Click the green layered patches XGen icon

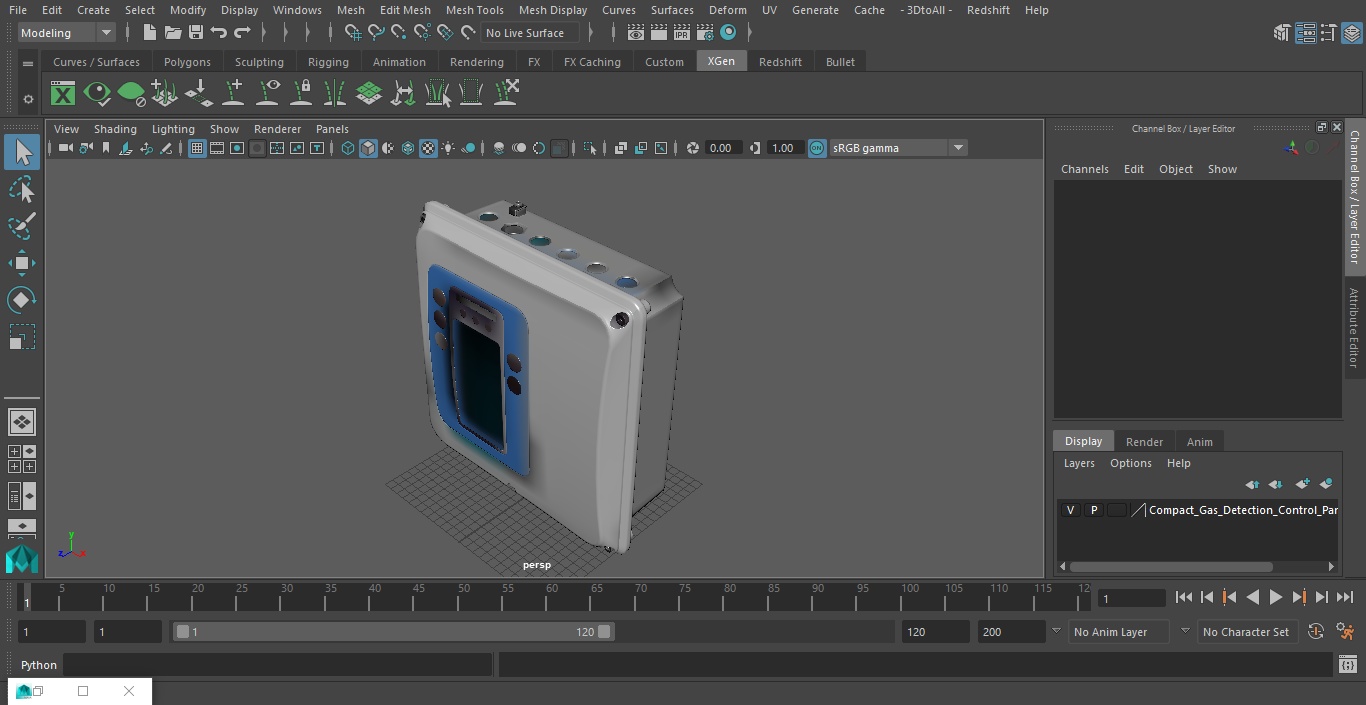(x=369, y=94)
